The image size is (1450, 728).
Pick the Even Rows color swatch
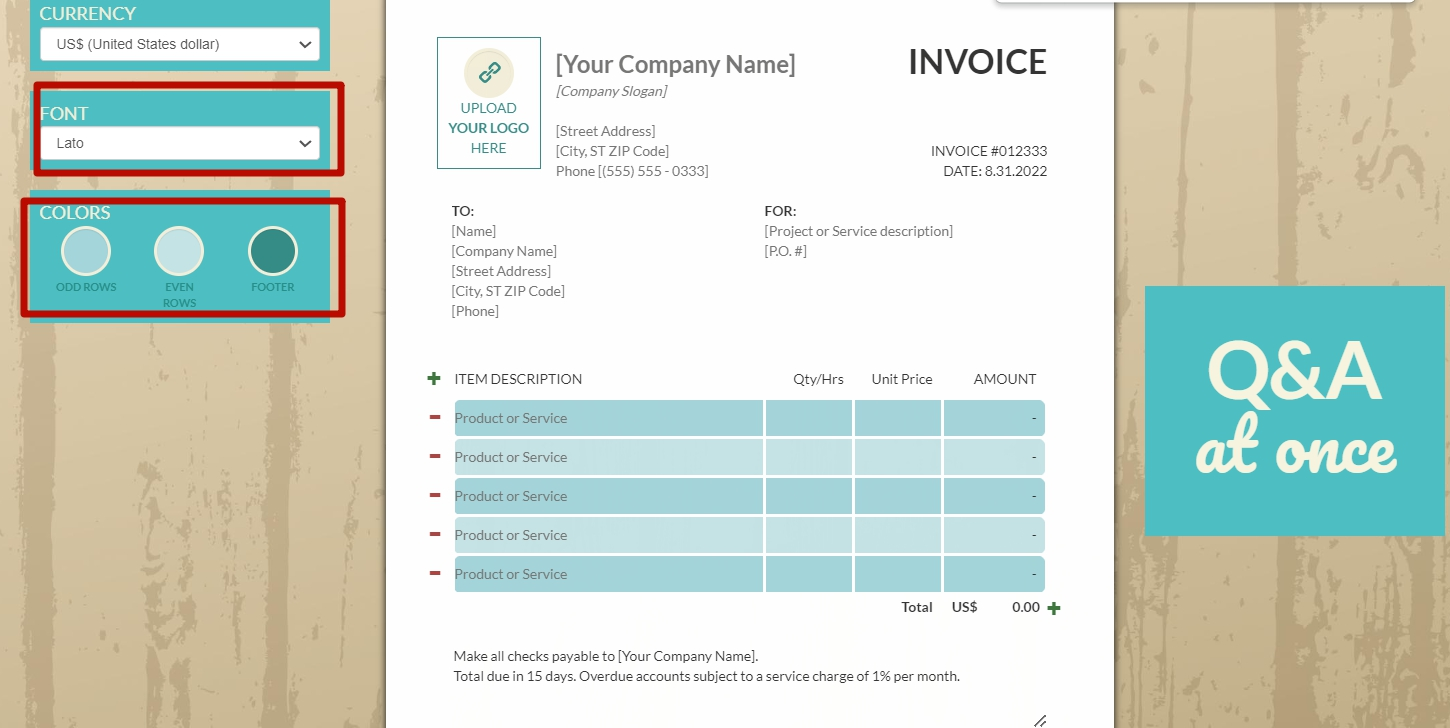[179, 251]
